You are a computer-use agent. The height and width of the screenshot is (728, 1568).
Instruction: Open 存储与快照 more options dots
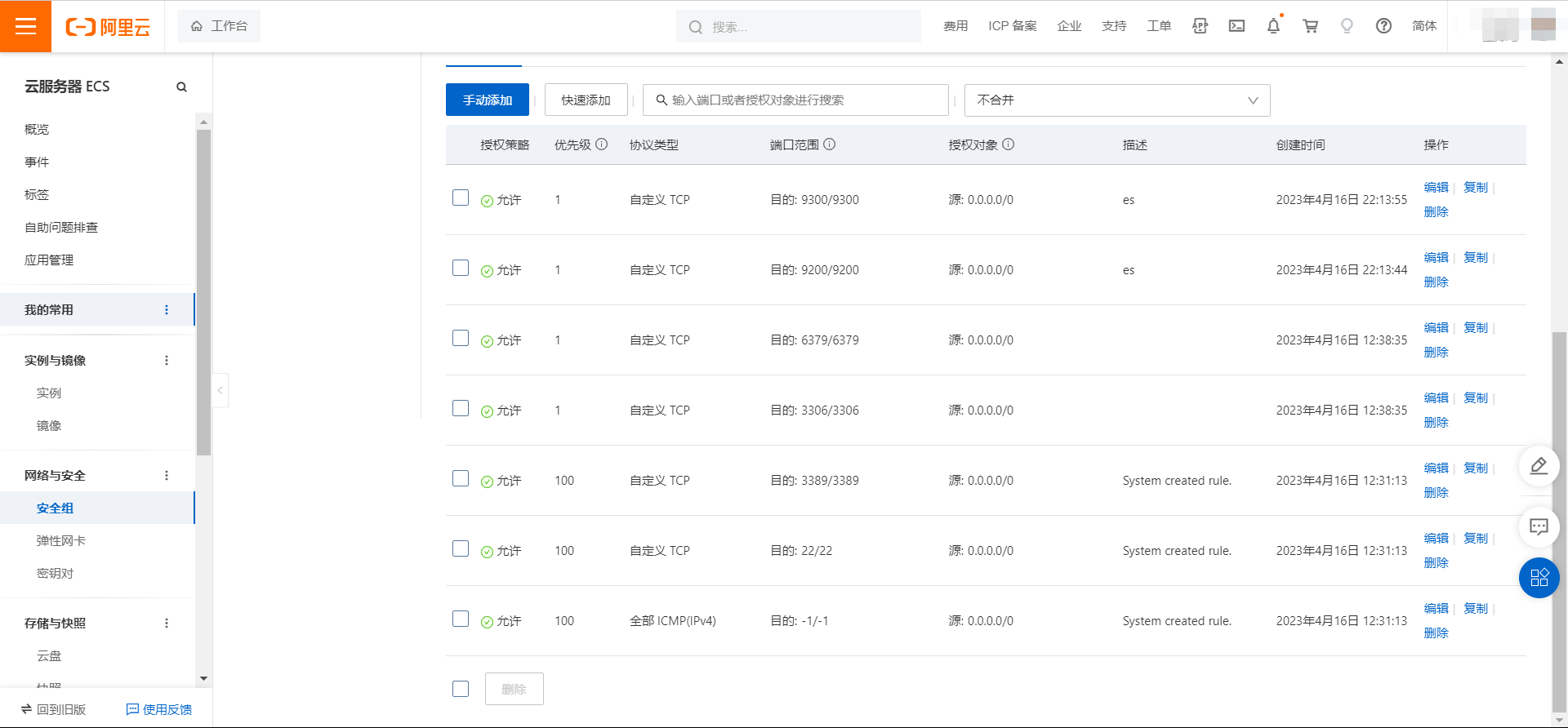(x=167, y=624)
